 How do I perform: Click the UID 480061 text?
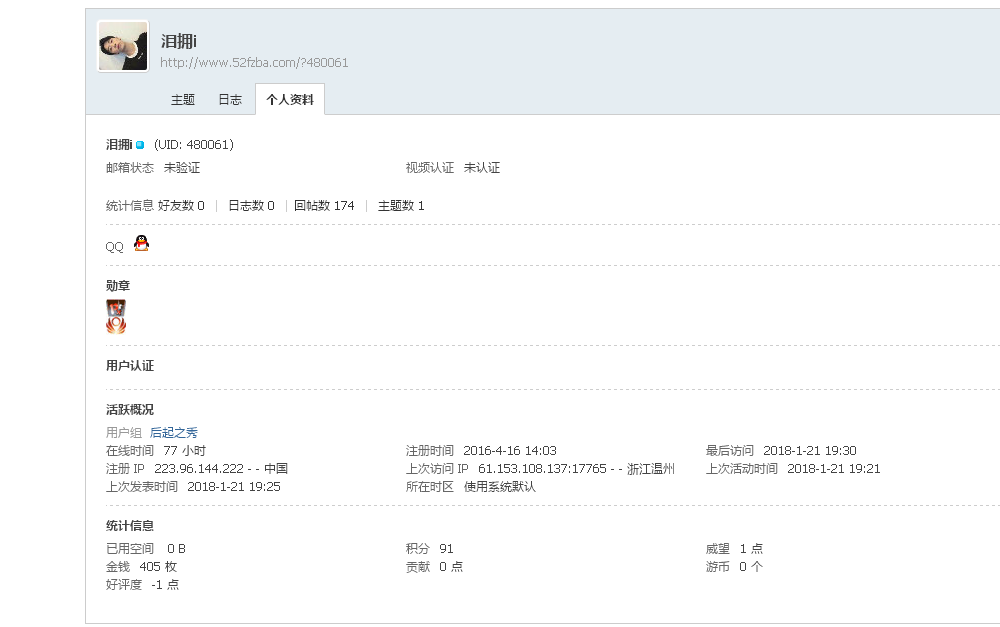(194, 145)
